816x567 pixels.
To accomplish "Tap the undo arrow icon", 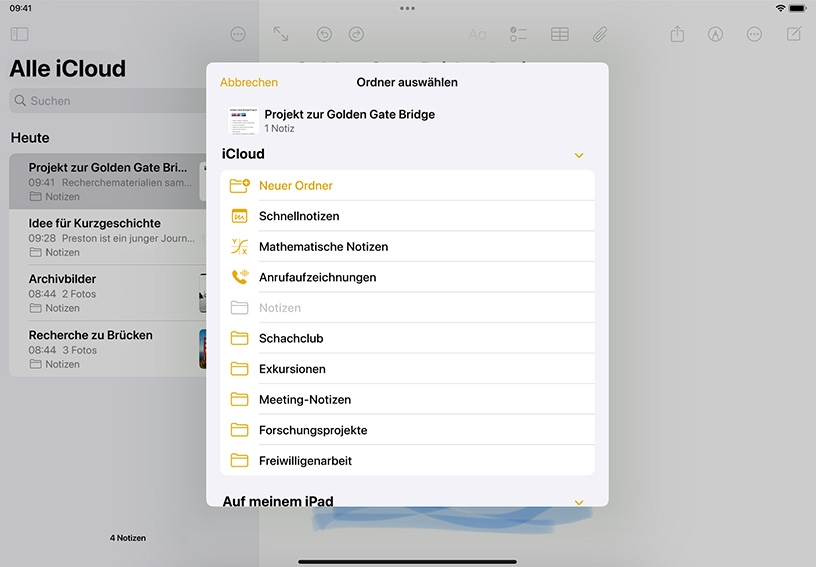I will tap(324, 34).
